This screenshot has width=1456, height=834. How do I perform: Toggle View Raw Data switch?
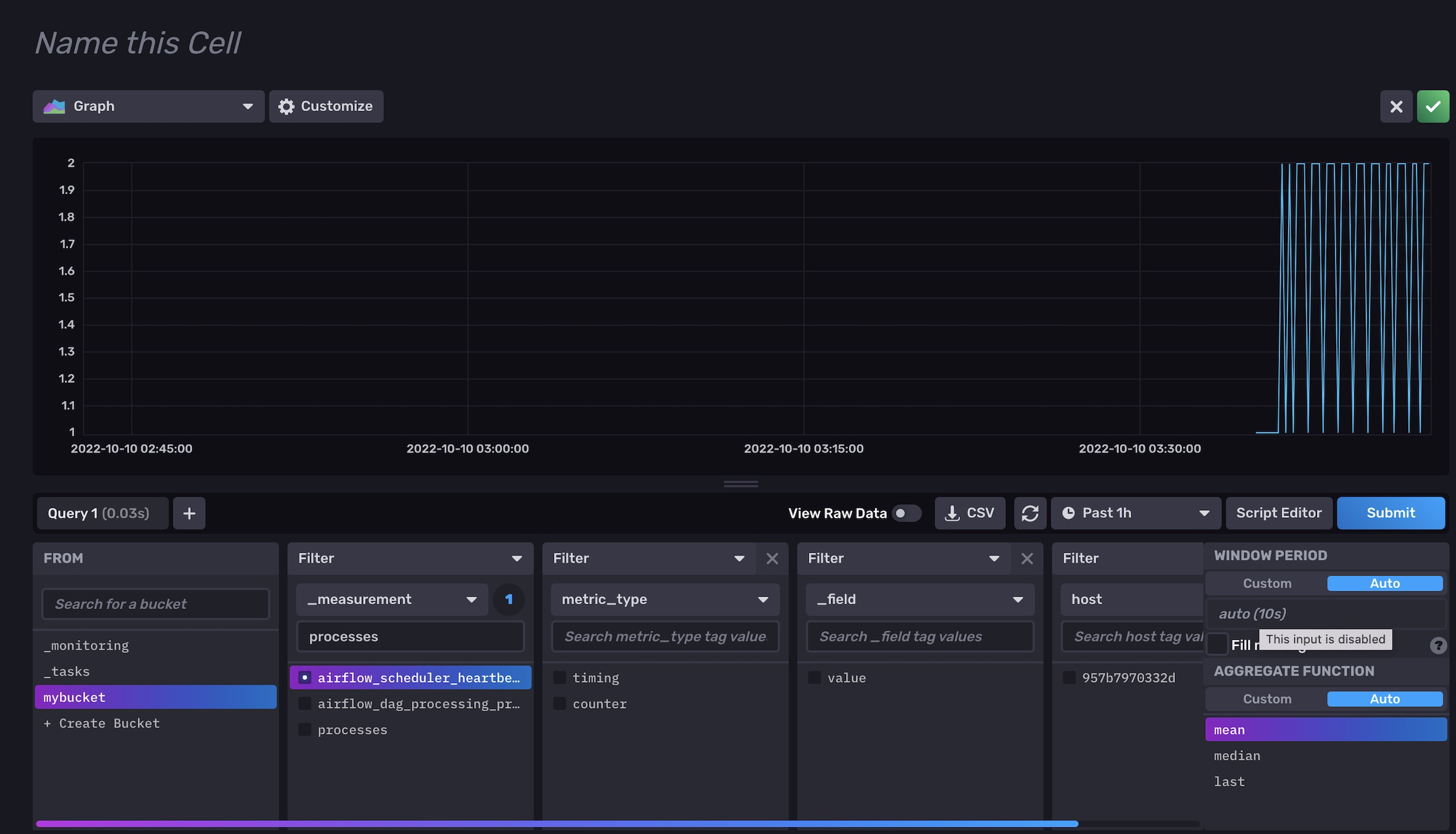906,513
